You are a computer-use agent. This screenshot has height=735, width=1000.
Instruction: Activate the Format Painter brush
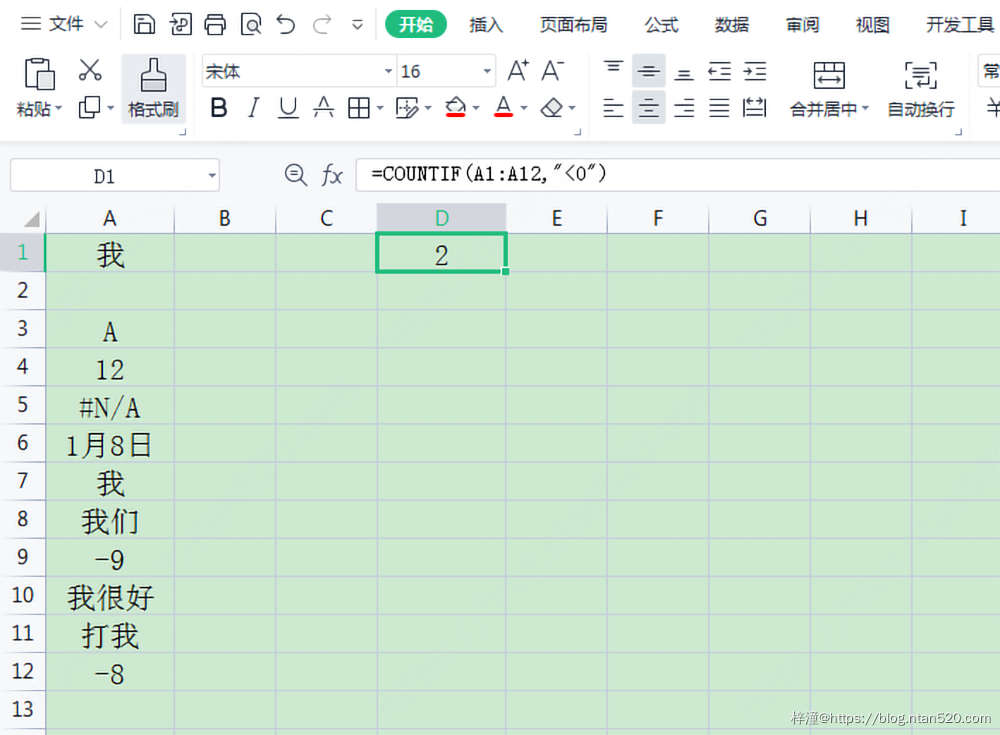pos(153,88)
